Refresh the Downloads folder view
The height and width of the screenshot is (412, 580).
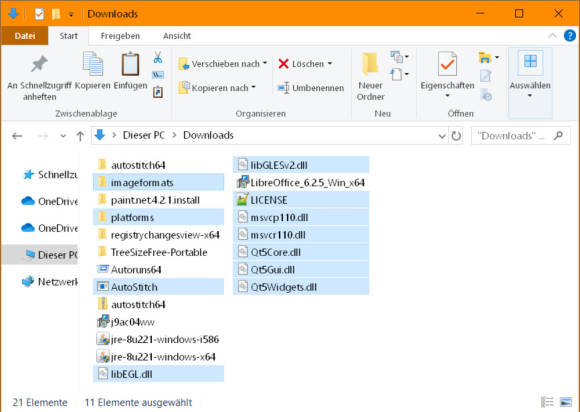pyautogui.click(x=456, y=136)
